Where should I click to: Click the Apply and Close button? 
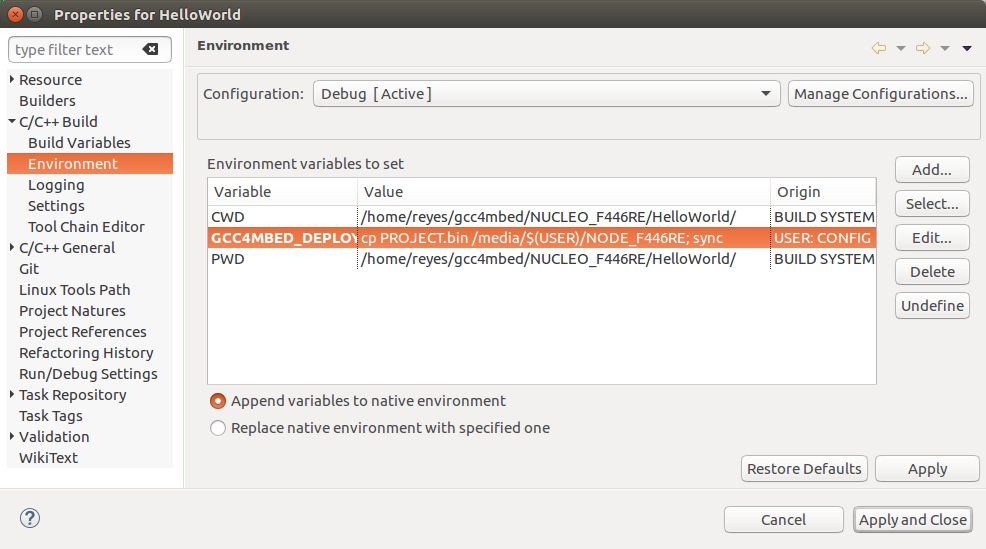[912, 519]
